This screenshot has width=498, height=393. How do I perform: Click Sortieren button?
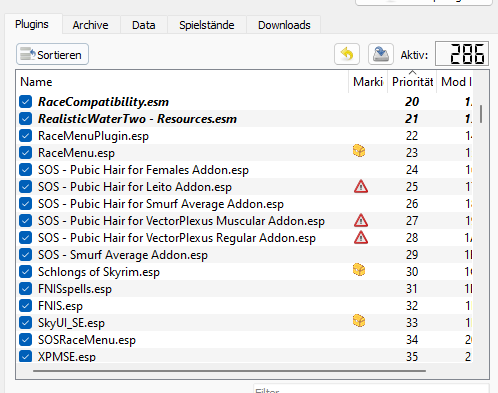pyautogui.click(x=52, y=54)
